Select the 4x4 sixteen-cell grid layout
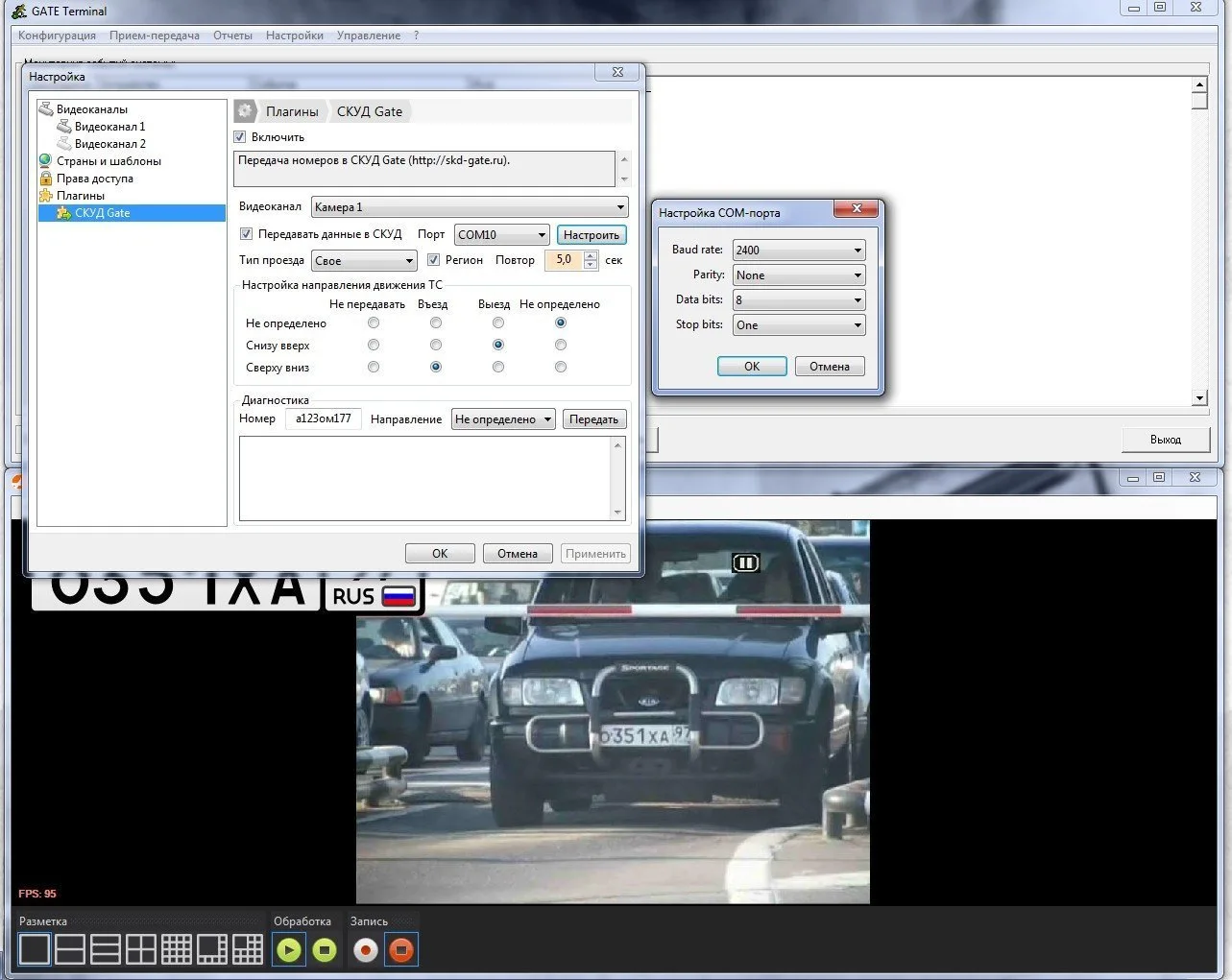This screenshot has height=980, width=1232. click(177, 949)
